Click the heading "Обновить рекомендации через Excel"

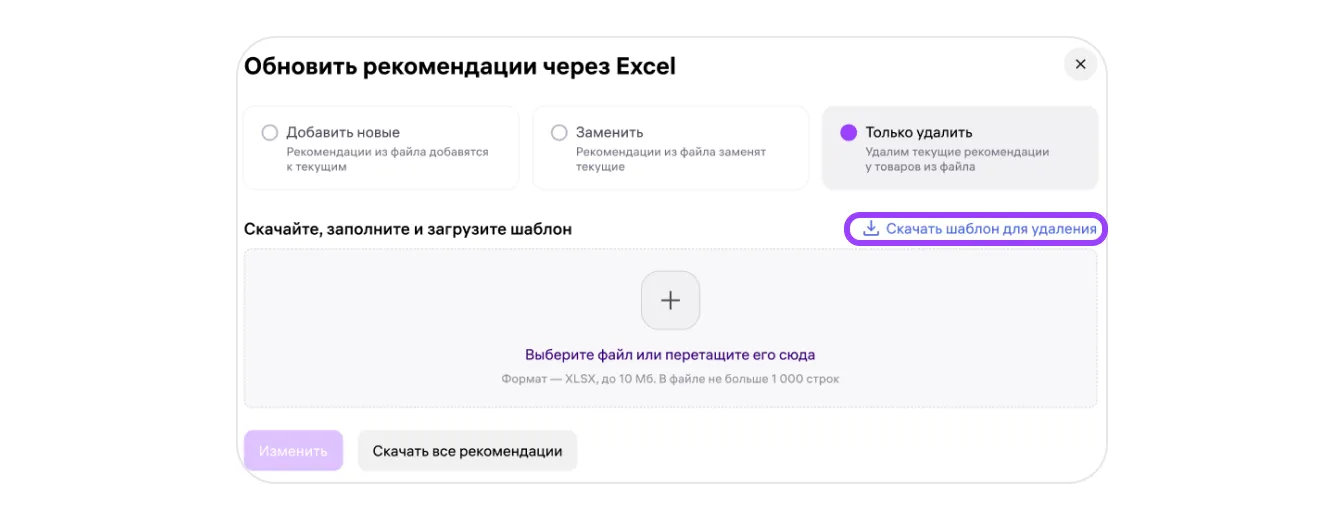coord(460,67)
